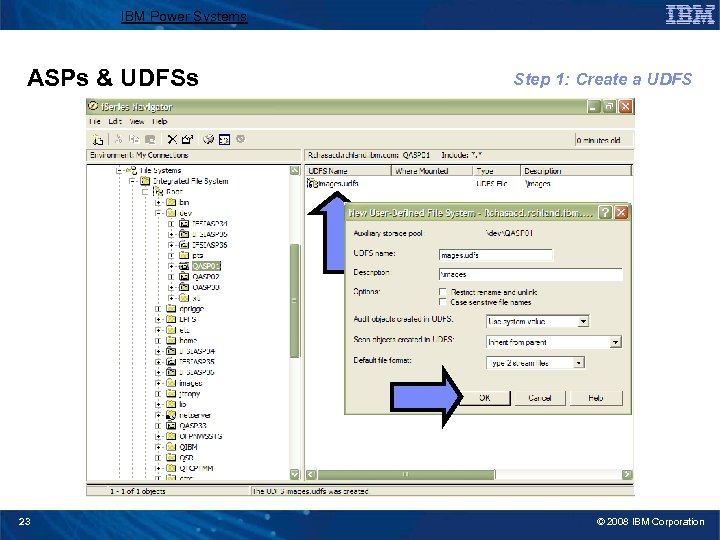
Task: Click the tree panel vertical scrollbar thumb
Action: tap(294, 301)
